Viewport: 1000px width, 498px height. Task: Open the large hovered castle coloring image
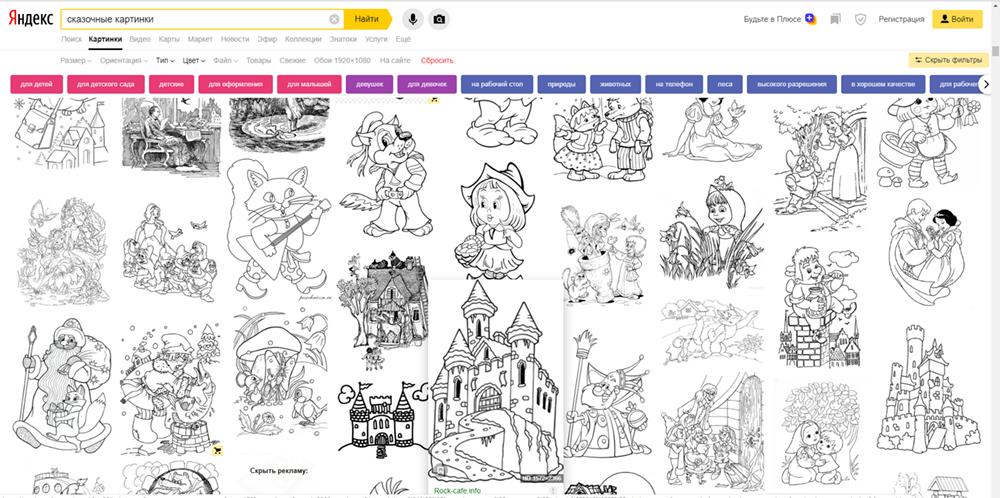496,380
